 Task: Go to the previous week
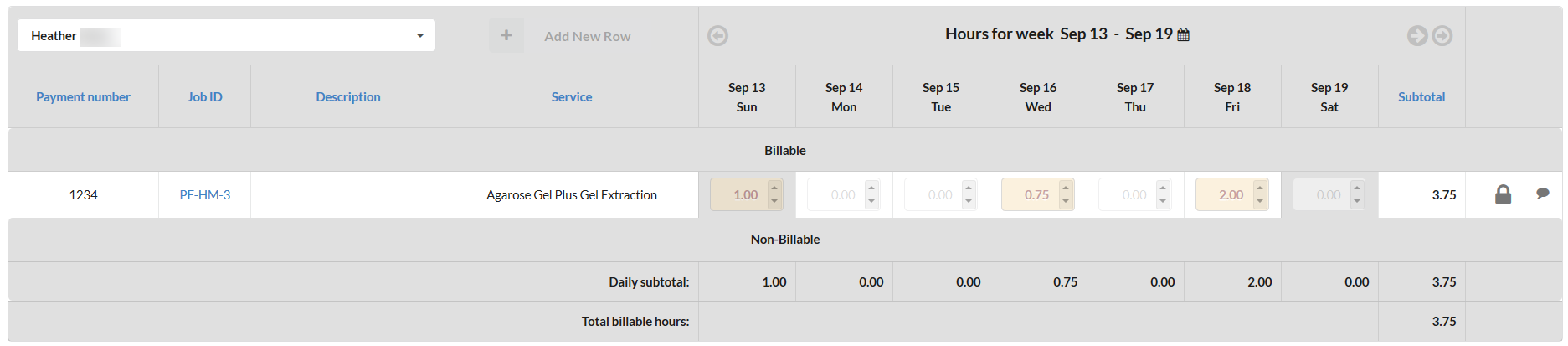click(x=717, y=36)
